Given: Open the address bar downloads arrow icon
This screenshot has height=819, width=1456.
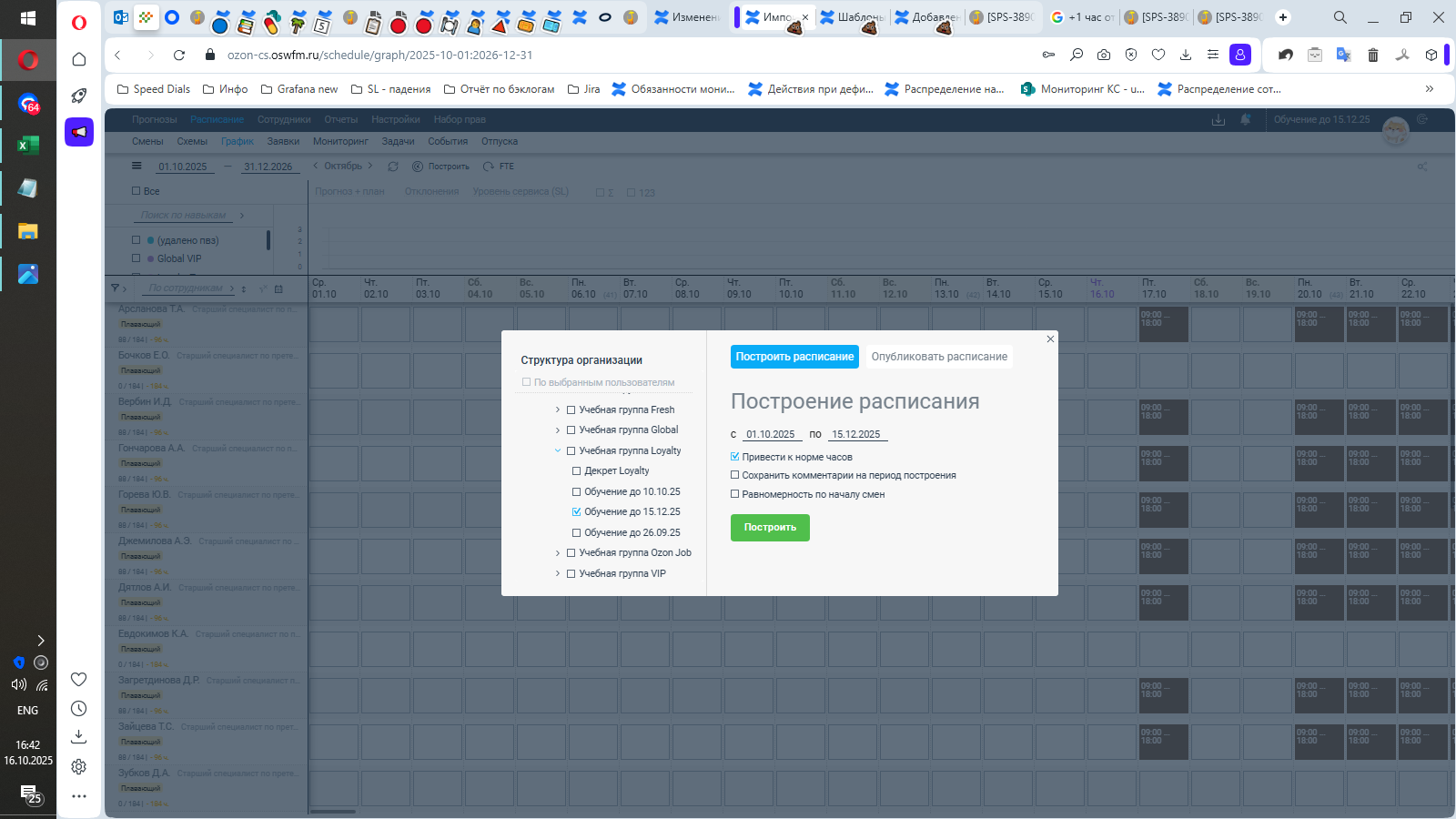Looking at the screenshot, I should tap(1186, 55).
